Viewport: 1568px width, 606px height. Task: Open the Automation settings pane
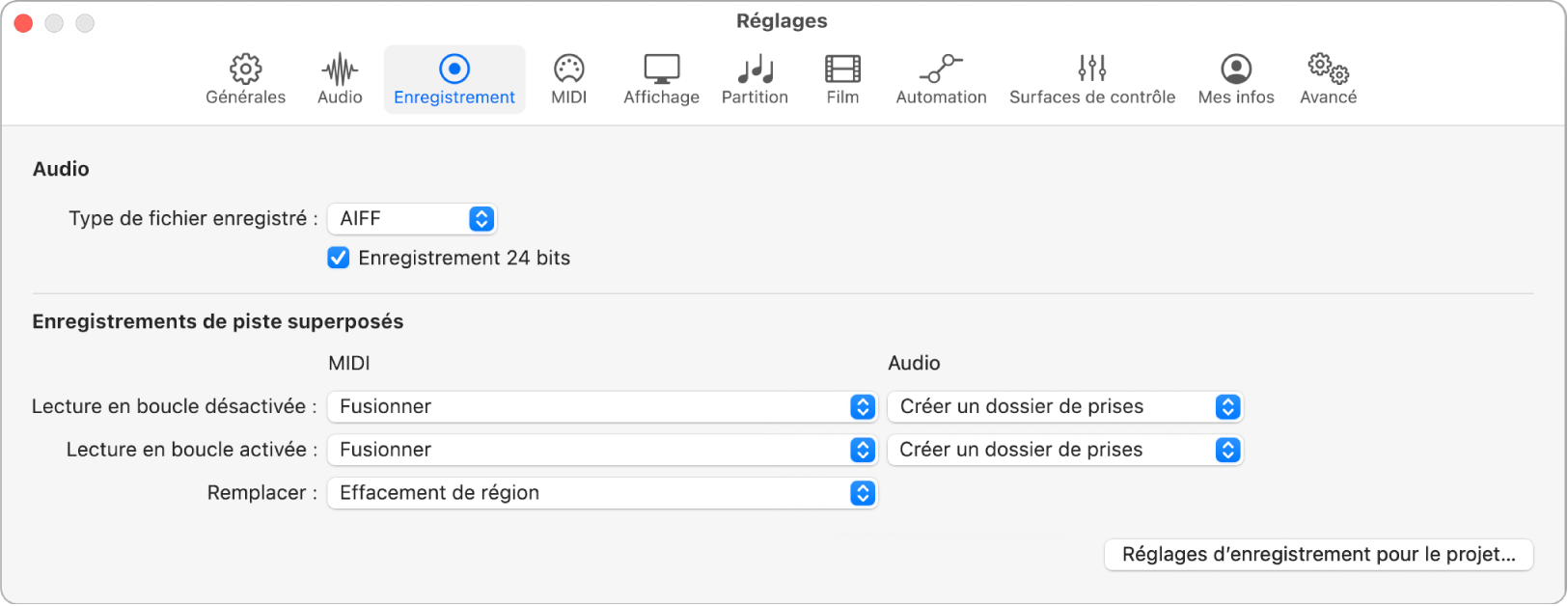pos(941,79)
